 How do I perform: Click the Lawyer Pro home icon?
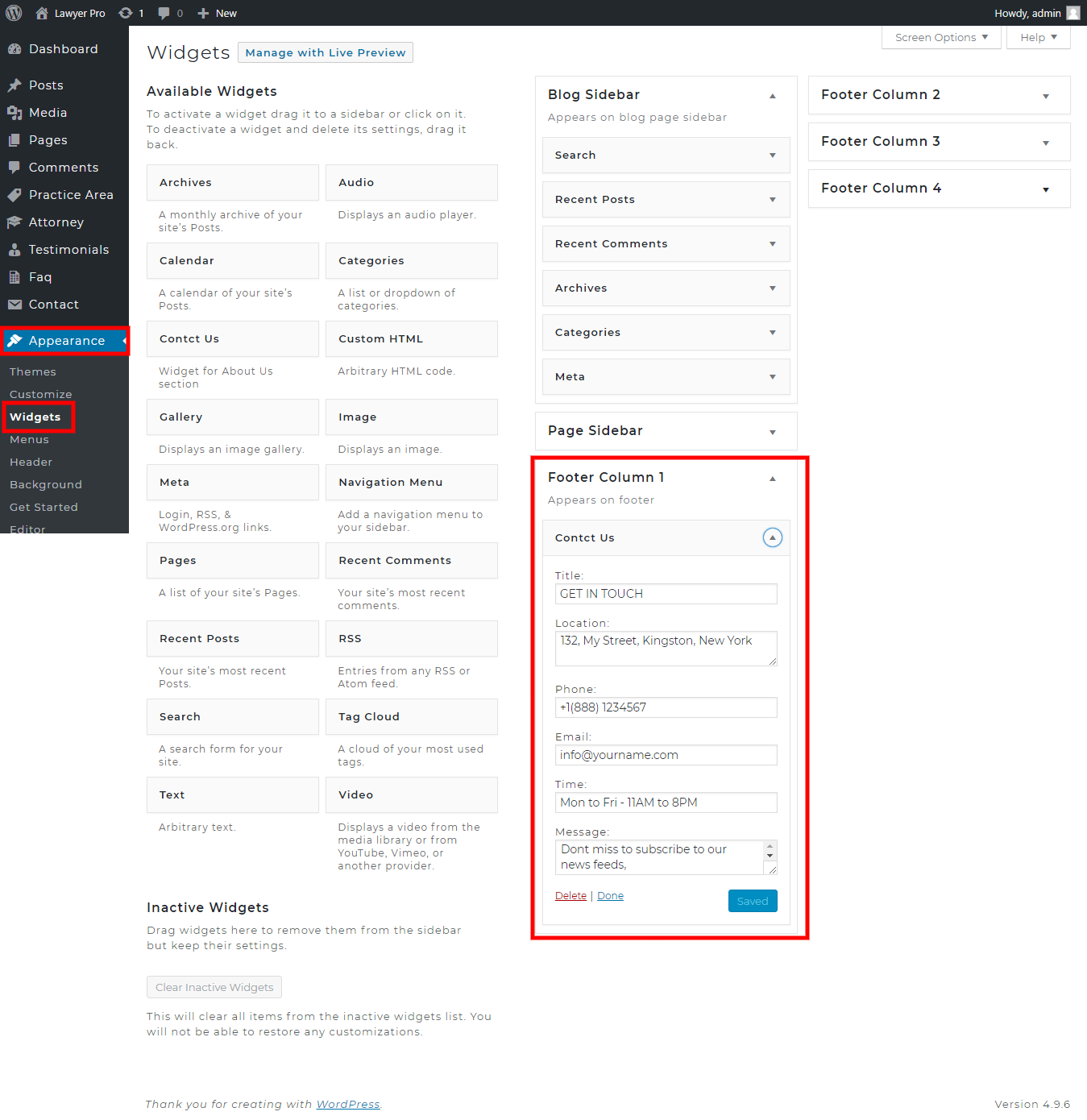[42, 13]
